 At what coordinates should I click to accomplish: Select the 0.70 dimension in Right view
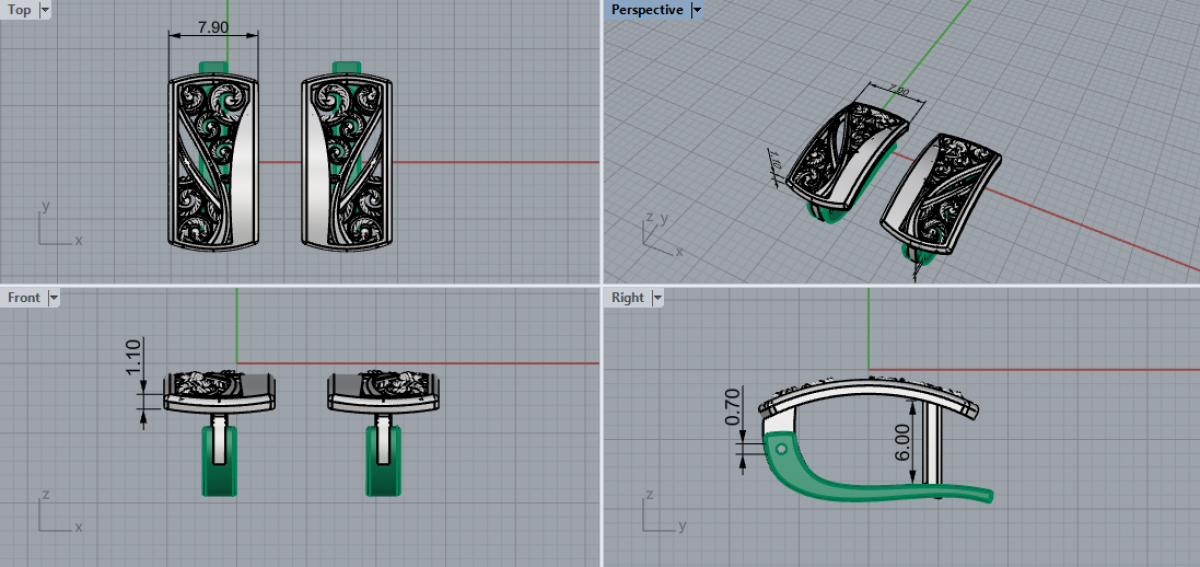click(731, 408)
